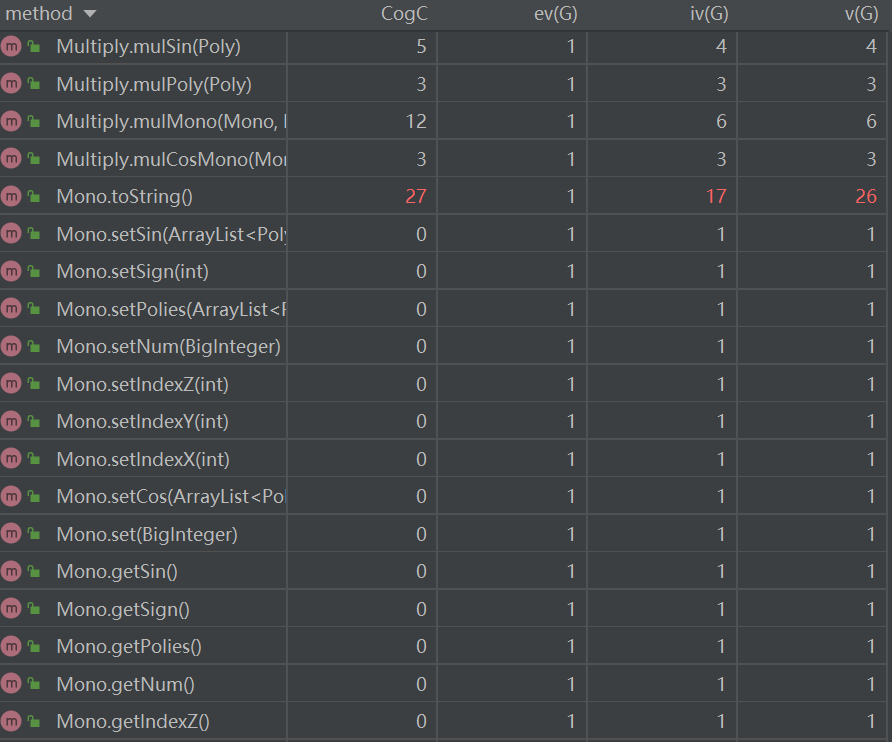The image size is (892, 742).
Task: Click ev(G) value 1 for Multiply.mulPoly
Action: coord(571,84)
